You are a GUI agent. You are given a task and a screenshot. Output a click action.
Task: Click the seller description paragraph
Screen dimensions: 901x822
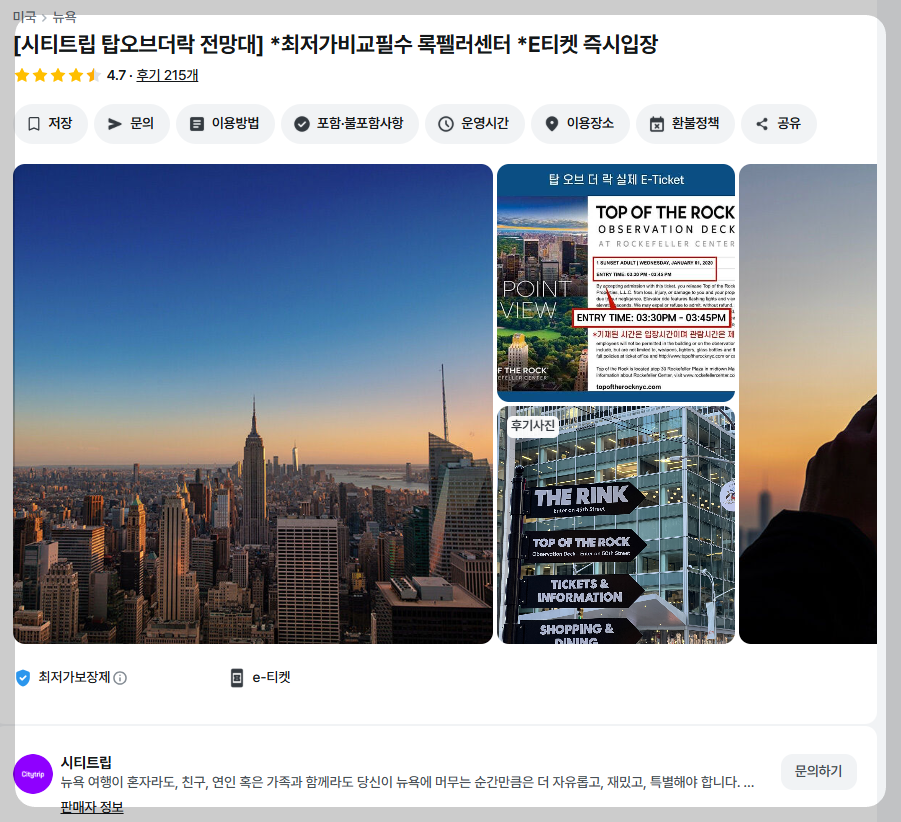[407, 782]
